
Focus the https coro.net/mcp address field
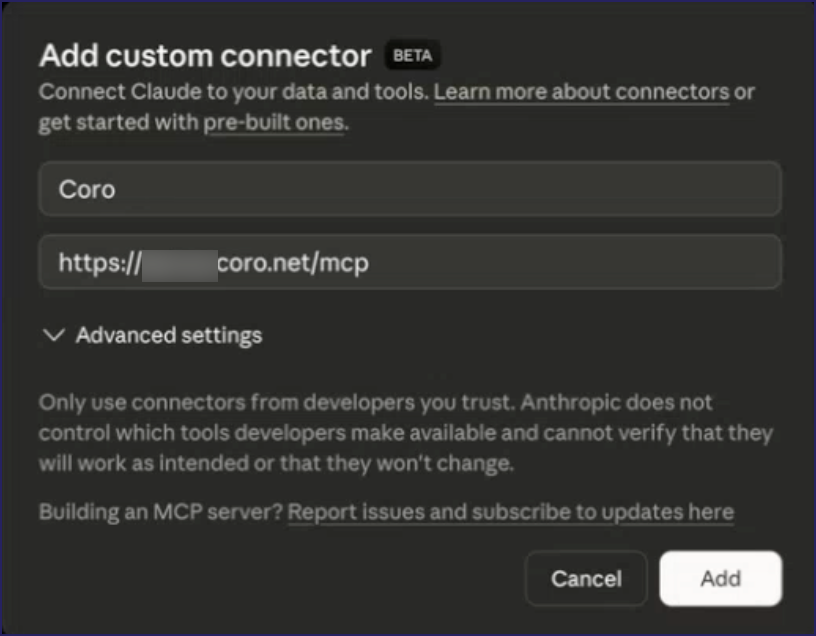[x=408, y=262]
